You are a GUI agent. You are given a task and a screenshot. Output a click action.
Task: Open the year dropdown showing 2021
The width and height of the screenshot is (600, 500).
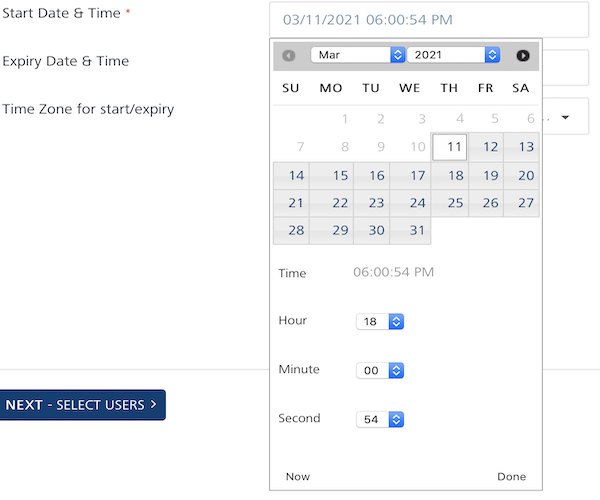pos(453,55)
